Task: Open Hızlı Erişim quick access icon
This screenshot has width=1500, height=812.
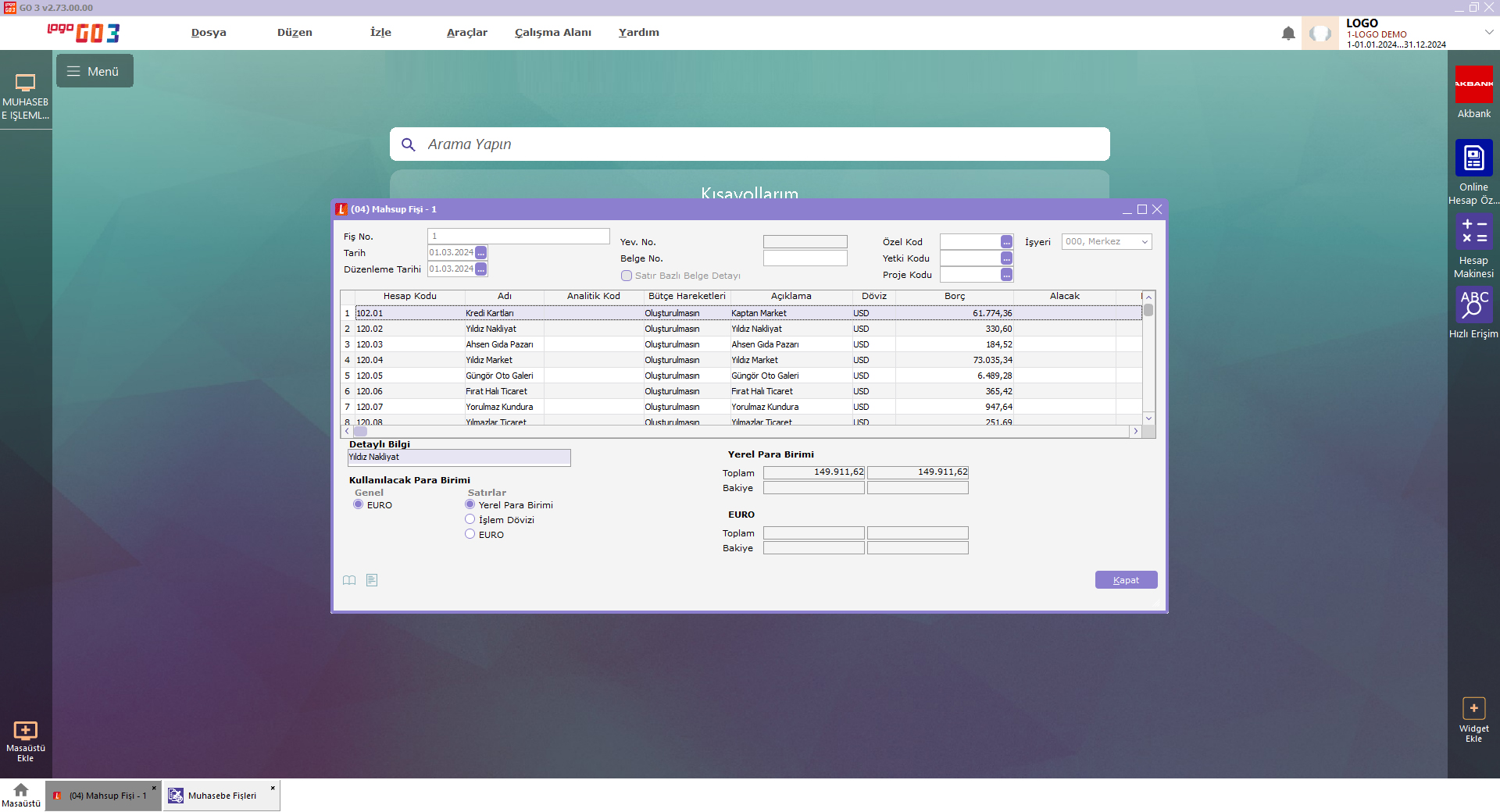Action: click(1473, 305)
